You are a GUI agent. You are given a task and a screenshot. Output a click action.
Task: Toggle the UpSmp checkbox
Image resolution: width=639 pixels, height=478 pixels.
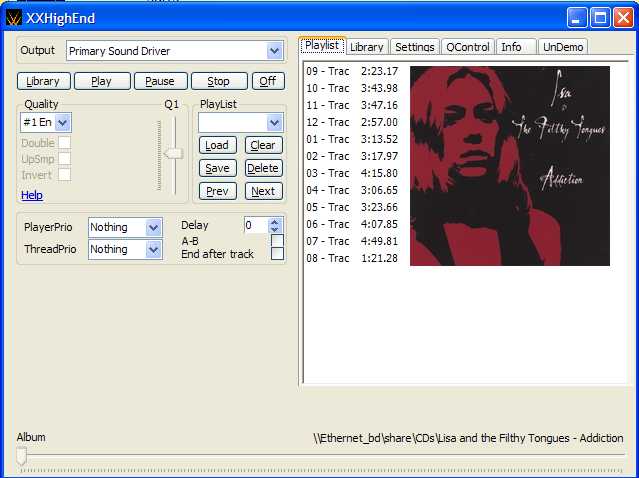click(64, 159)
